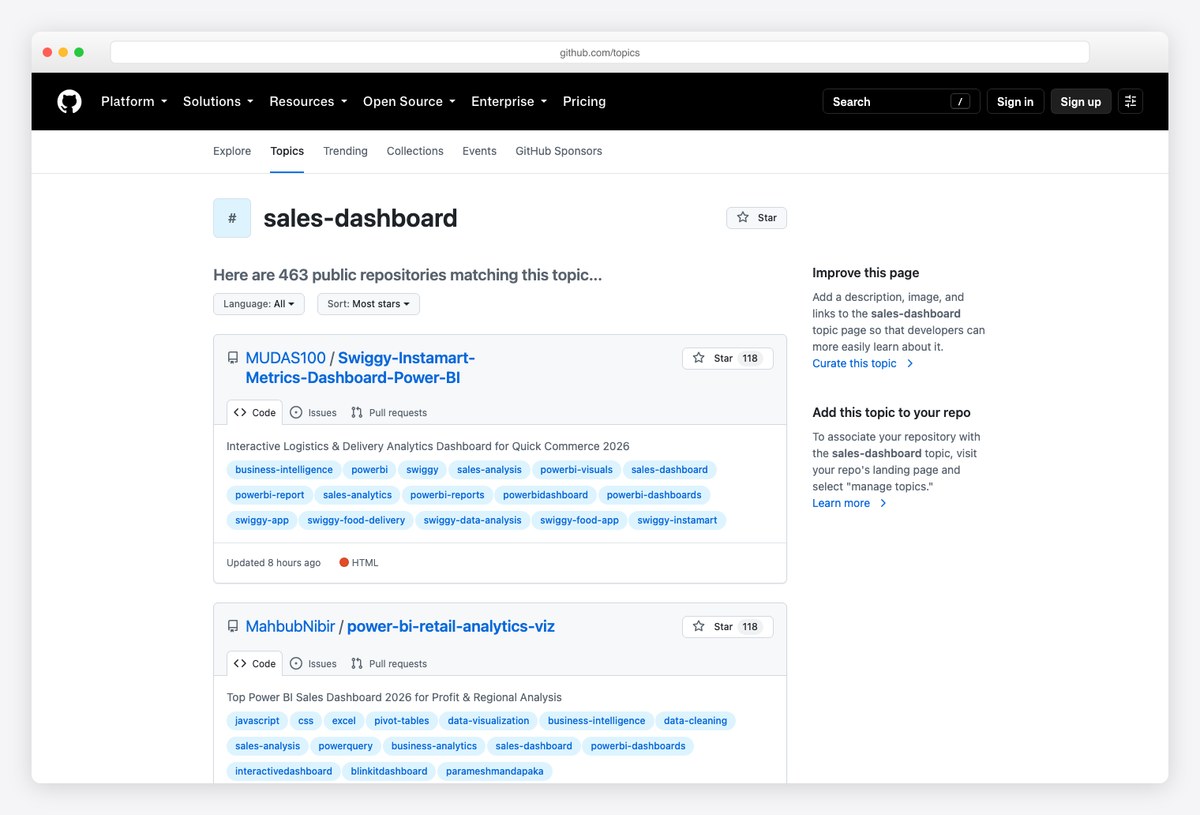Expand the Enterprise menu

click(x=509, y=101)
